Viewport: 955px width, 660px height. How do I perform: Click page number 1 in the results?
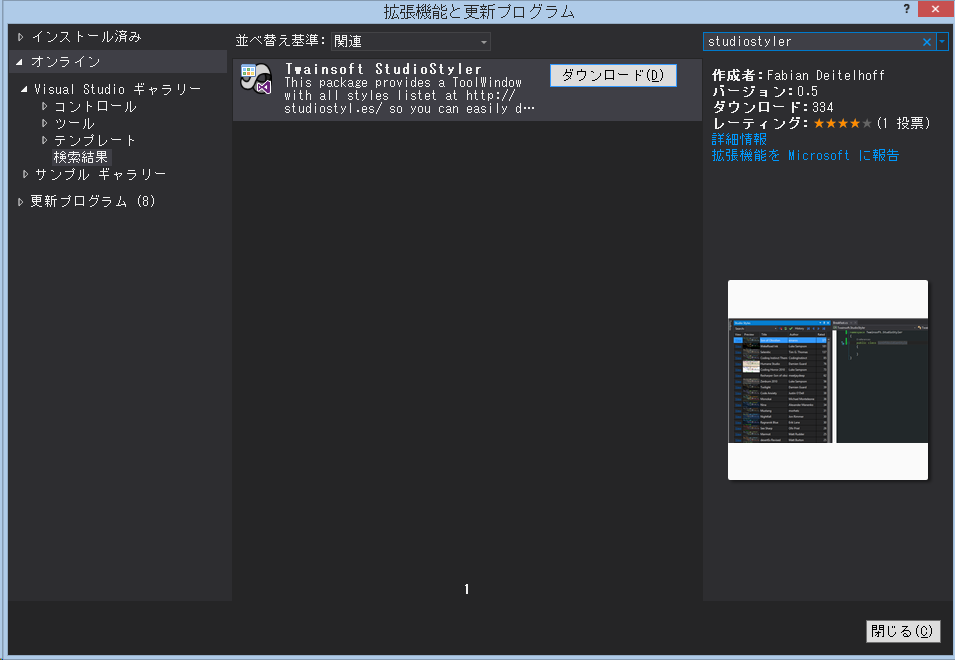(x=467, y=589)
